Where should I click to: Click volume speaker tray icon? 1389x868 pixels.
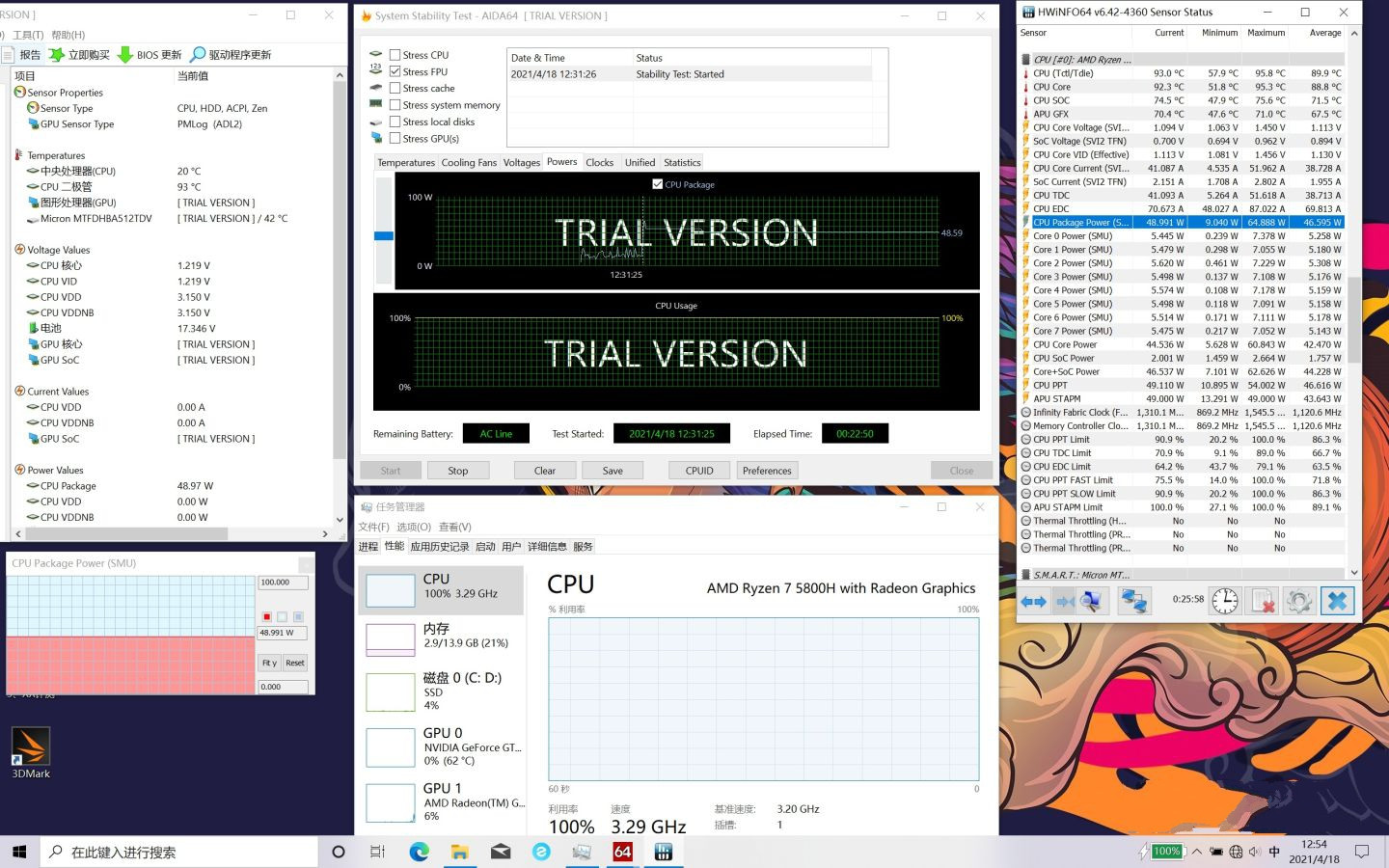click(1255, 852)
